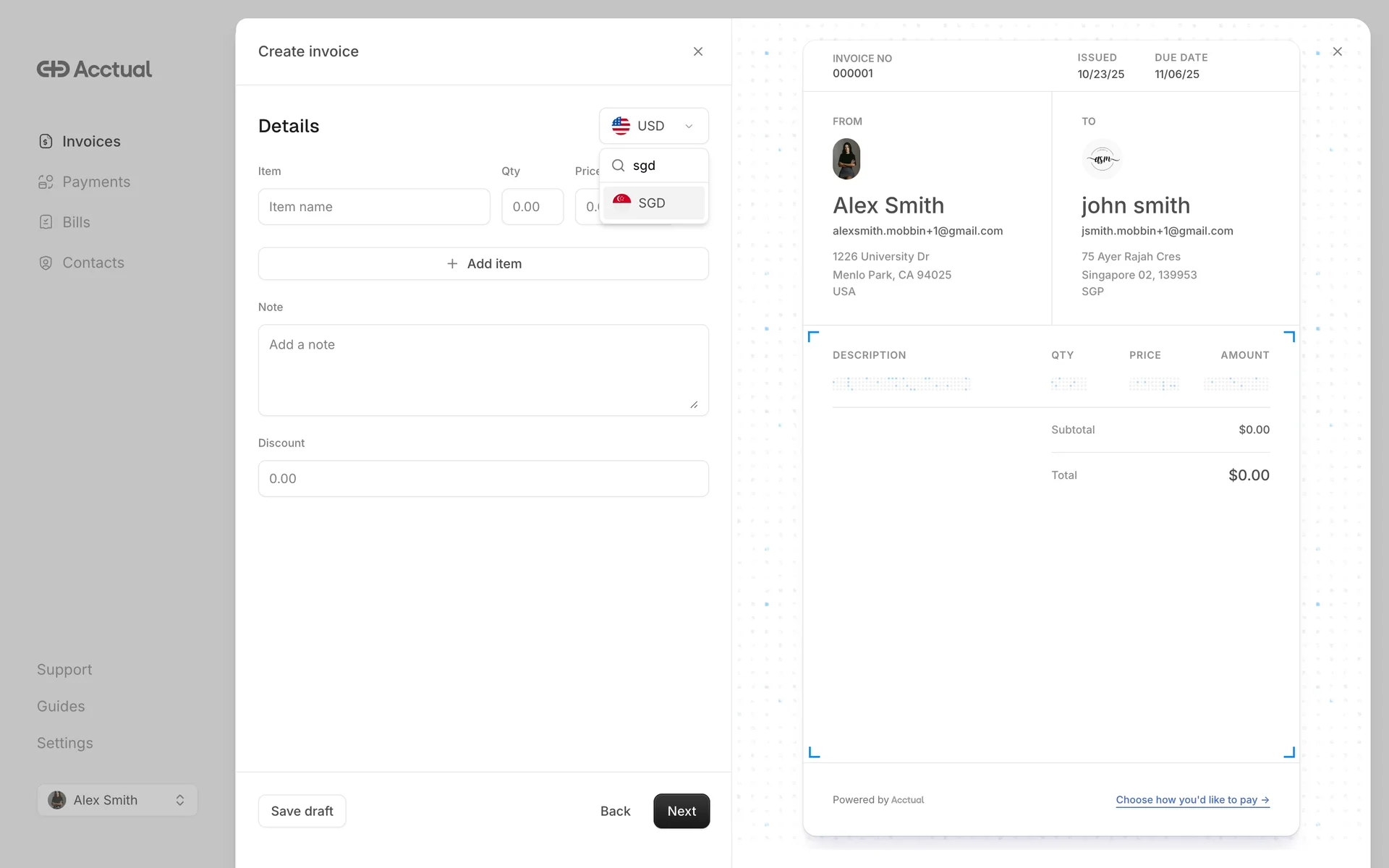Save invoice as draft
This screenshot has height=868, width=1389.
tap(302, 811)
